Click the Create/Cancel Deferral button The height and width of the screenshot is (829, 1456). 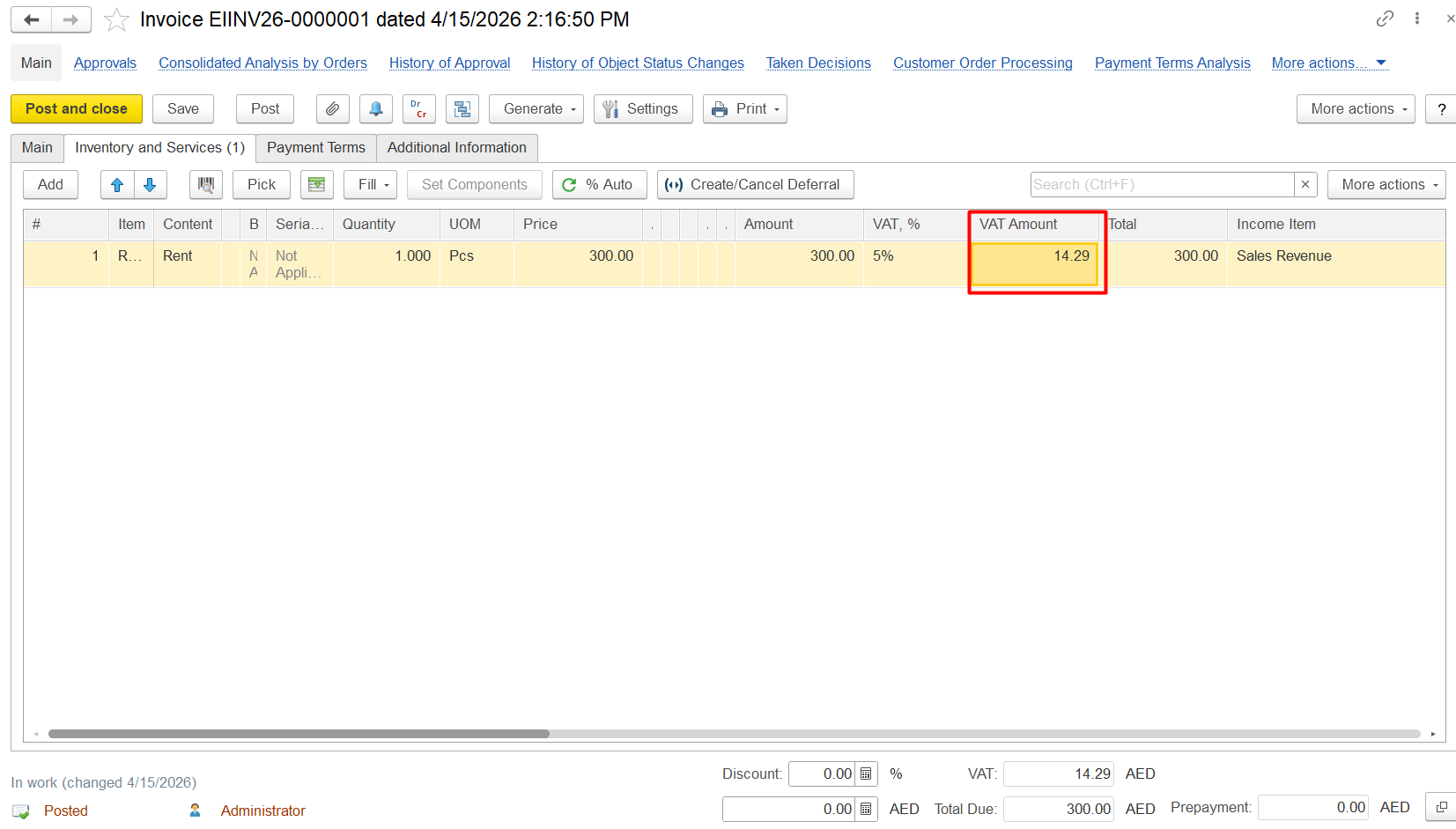pyautogui.click(x=755, y=185)
